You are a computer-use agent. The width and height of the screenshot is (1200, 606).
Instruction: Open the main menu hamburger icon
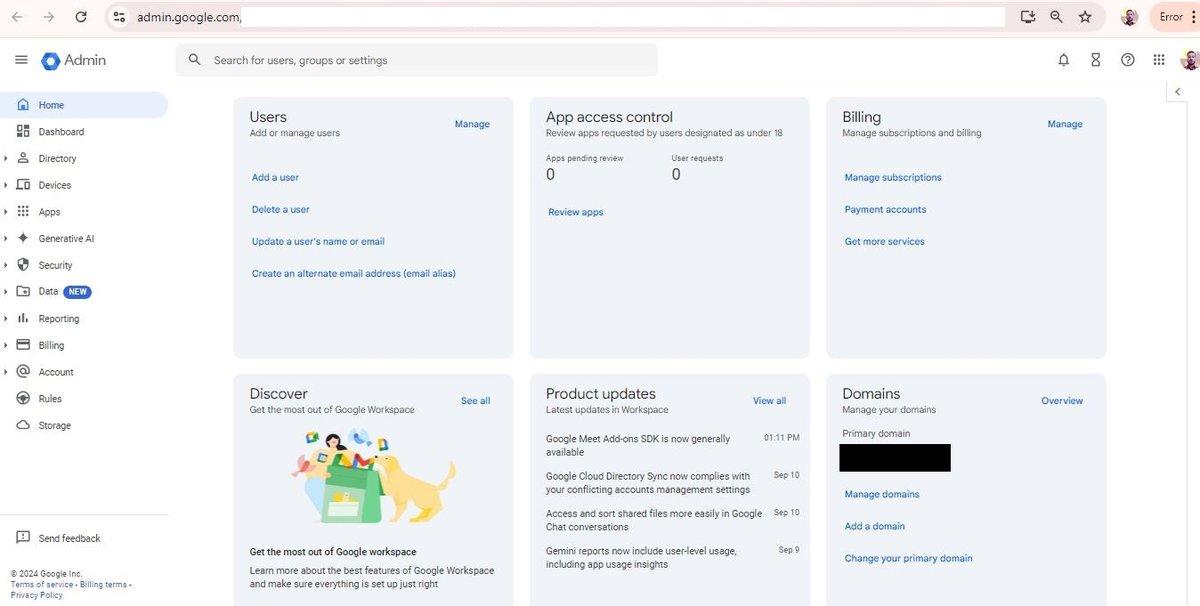21,60
